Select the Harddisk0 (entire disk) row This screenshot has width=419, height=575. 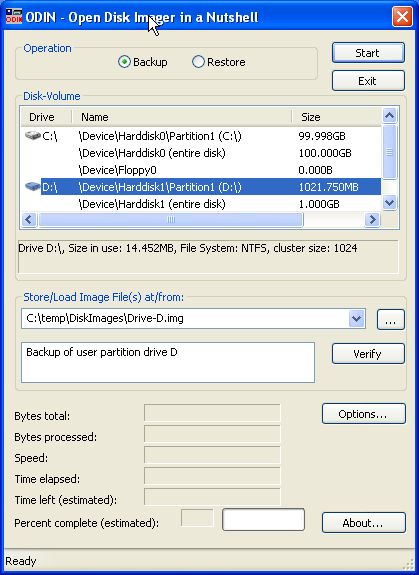point(201,153)
